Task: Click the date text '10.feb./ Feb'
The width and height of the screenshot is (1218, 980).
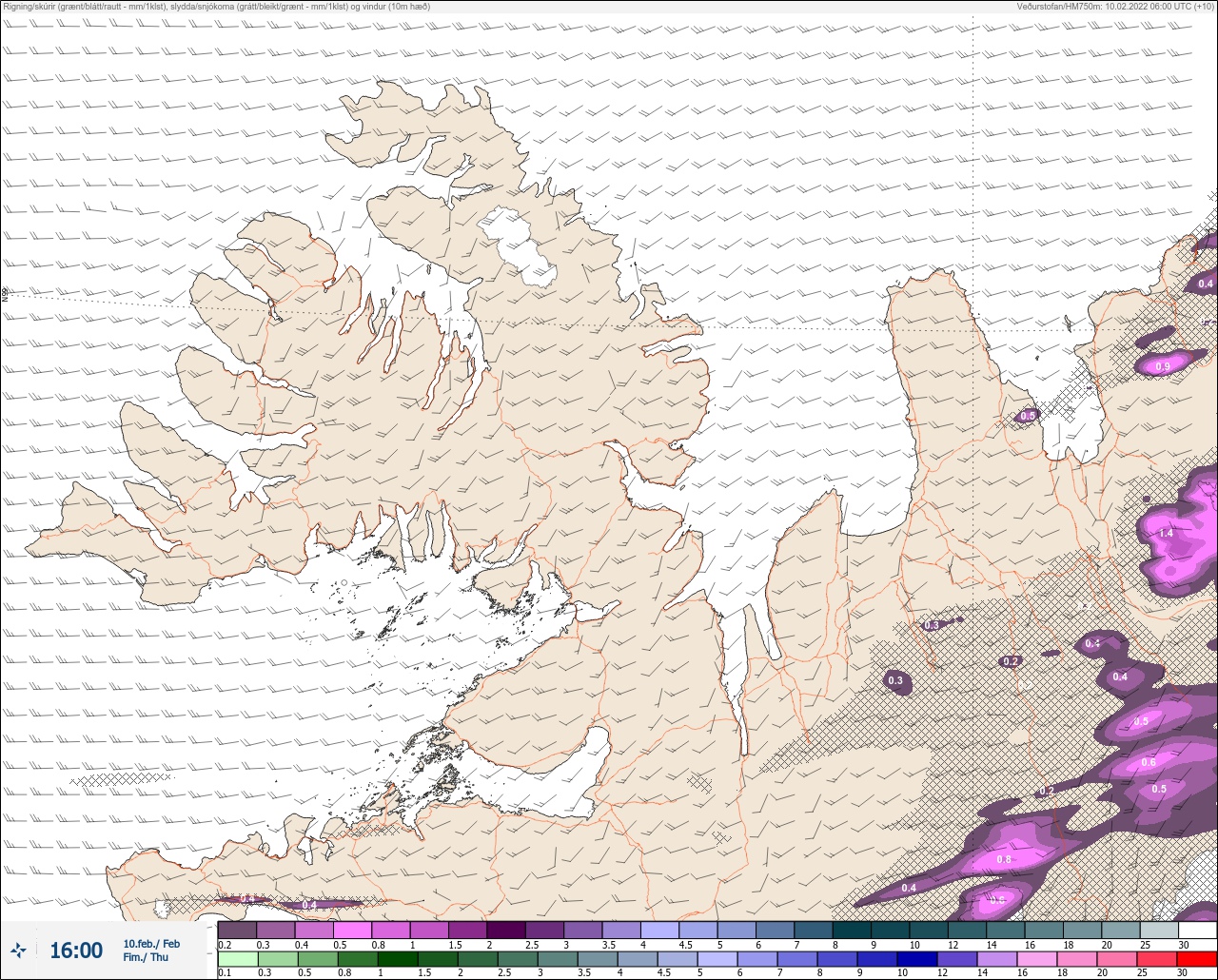Action: (151, 944)
